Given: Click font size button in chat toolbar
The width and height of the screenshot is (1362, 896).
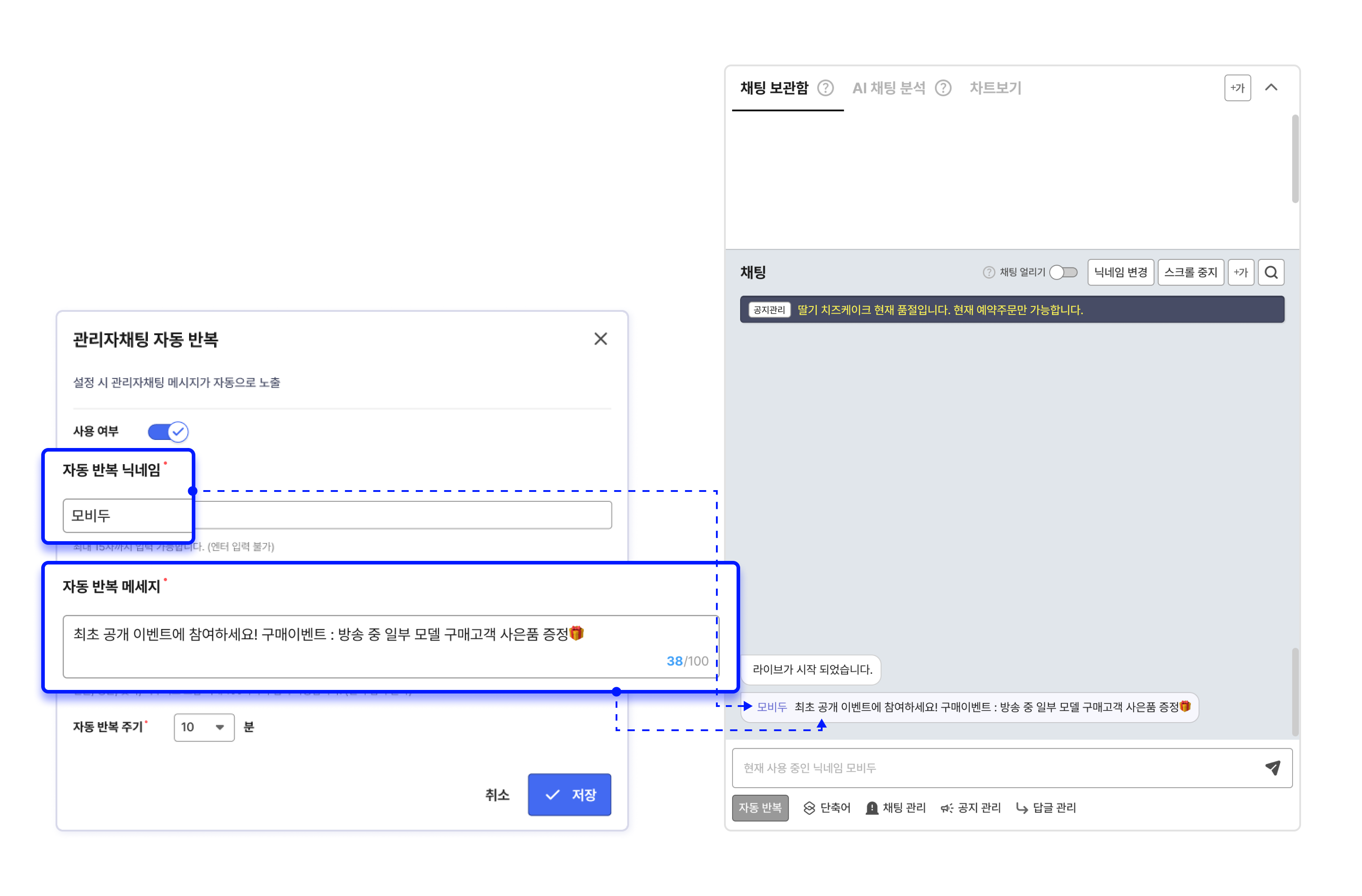Looking at the screenshot, I should click(x=1240, y=272).
